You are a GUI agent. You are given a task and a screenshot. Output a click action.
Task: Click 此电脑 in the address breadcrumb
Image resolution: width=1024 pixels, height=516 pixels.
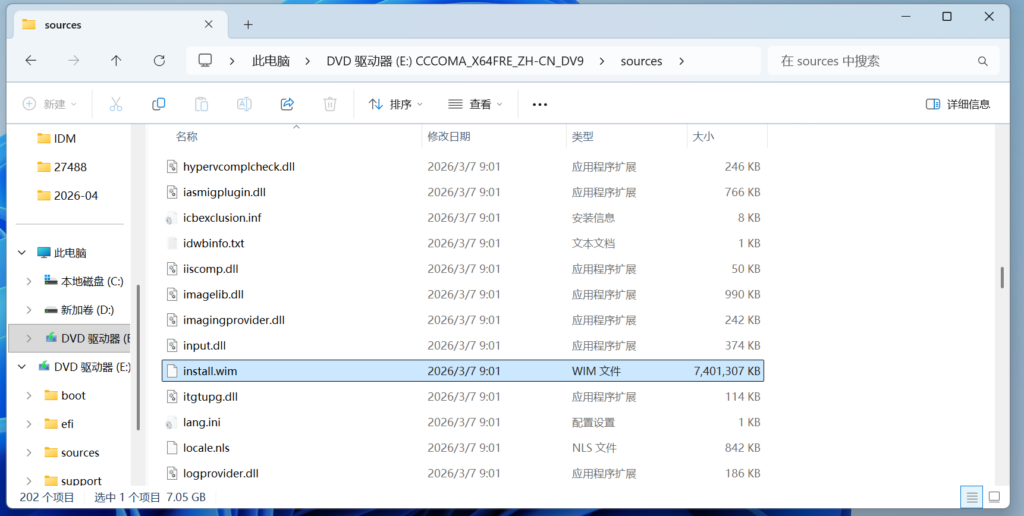point(270,61)
